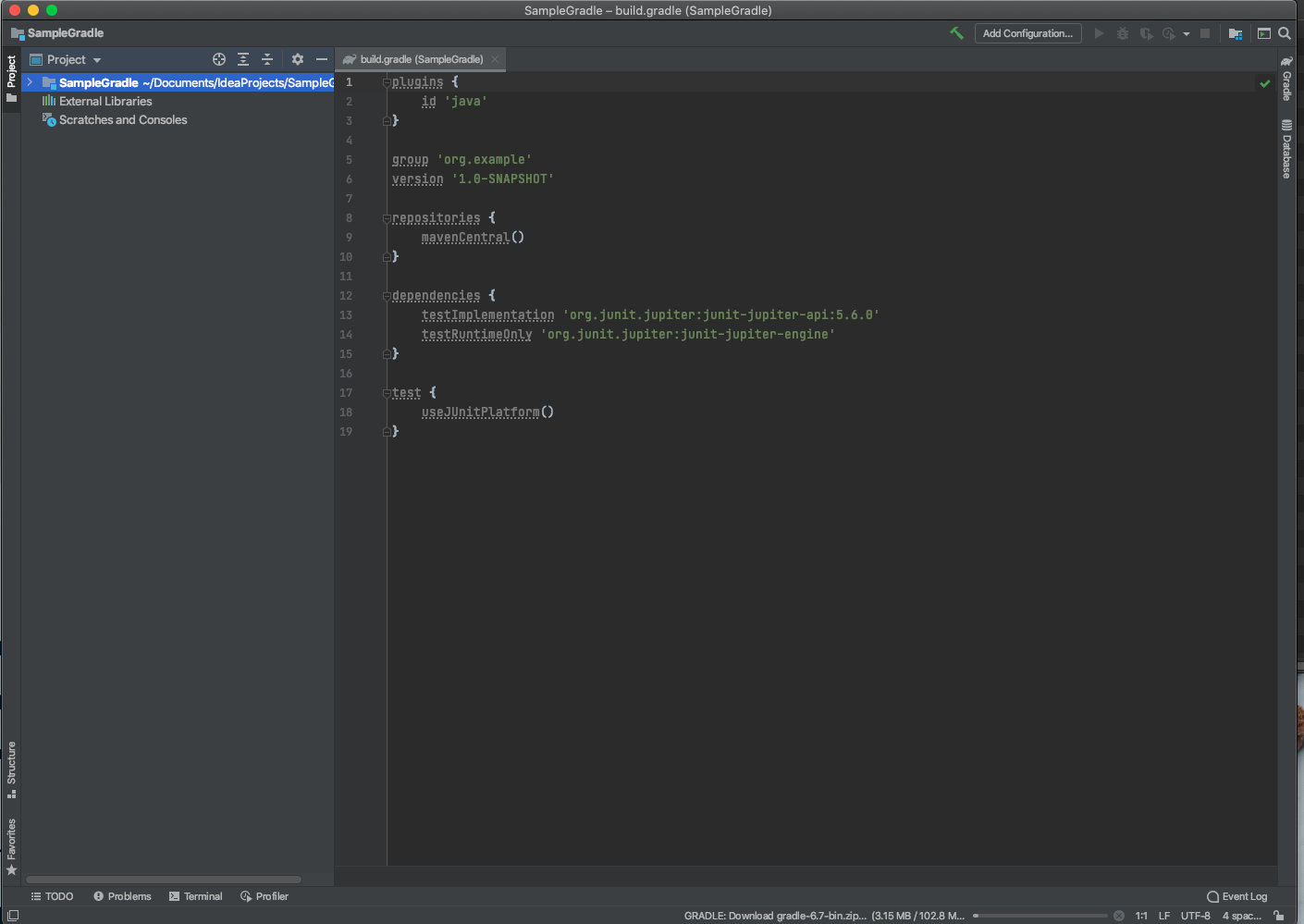
Task: Open Project Structure folder icon
Action: (x=1235, y=33)
